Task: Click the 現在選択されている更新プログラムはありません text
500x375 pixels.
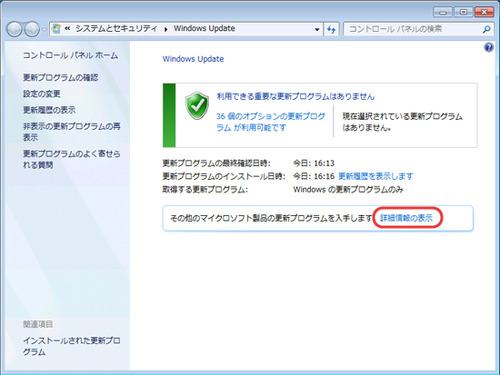Action: click(x=403, y=122)
